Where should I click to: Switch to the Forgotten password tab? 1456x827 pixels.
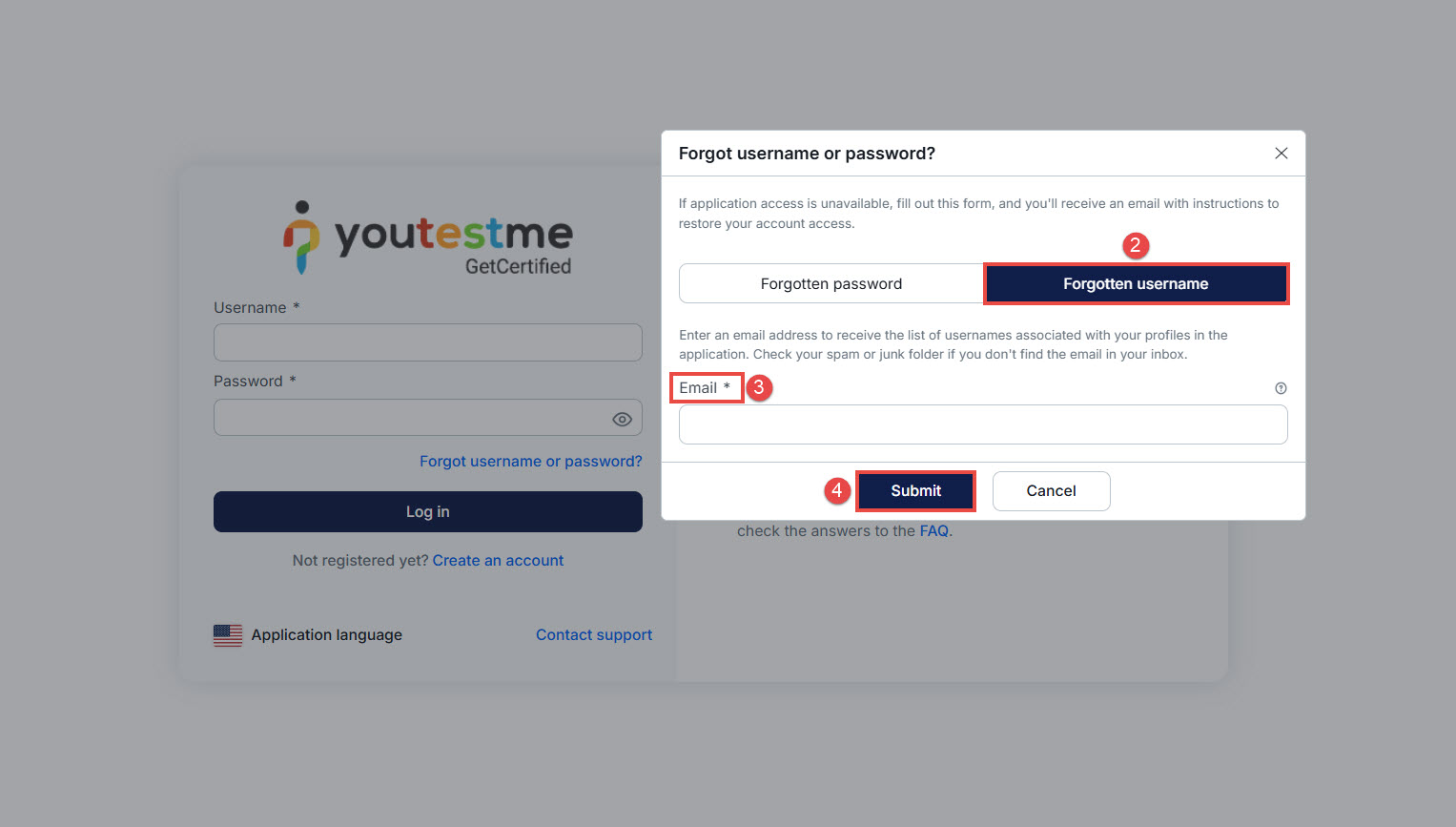(831, 284)
